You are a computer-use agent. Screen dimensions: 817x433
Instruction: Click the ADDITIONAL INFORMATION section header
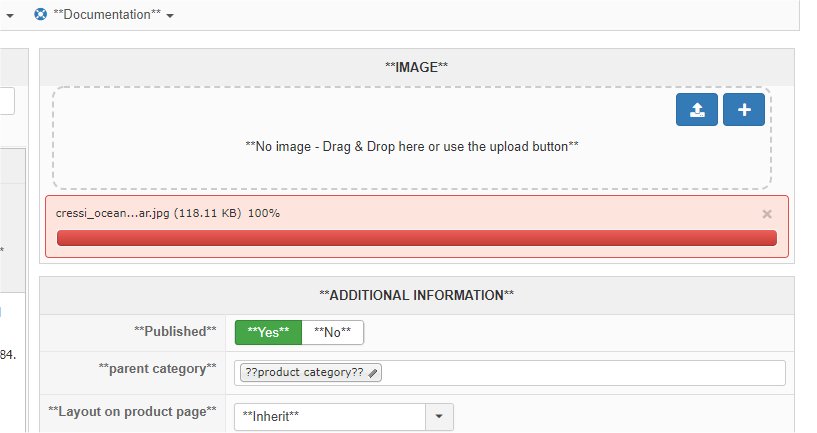[416, 295]
